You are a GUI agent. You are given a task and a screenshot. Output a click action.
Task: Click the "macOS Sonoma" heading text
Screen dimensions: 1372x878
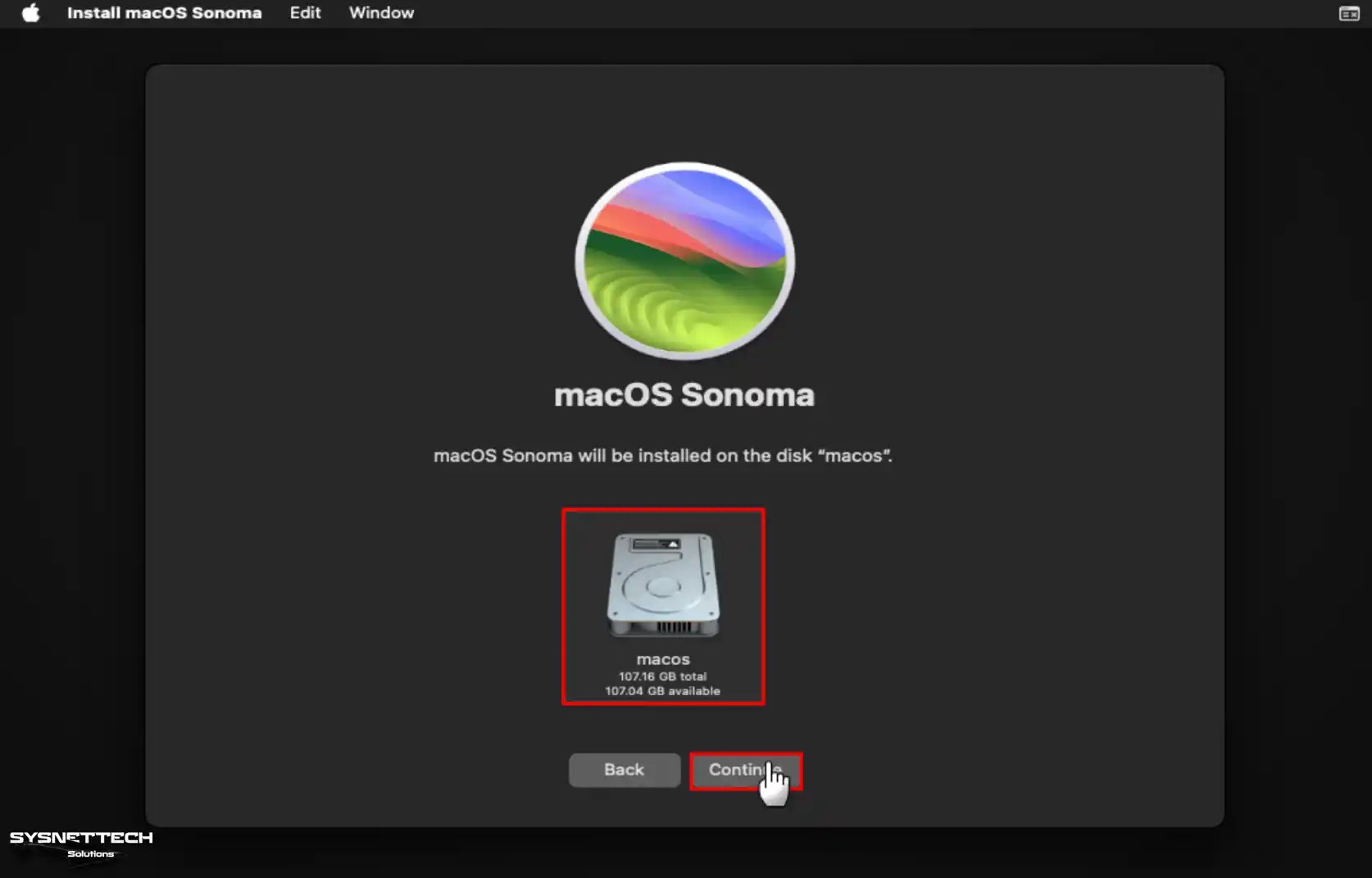tap(684, 395)
